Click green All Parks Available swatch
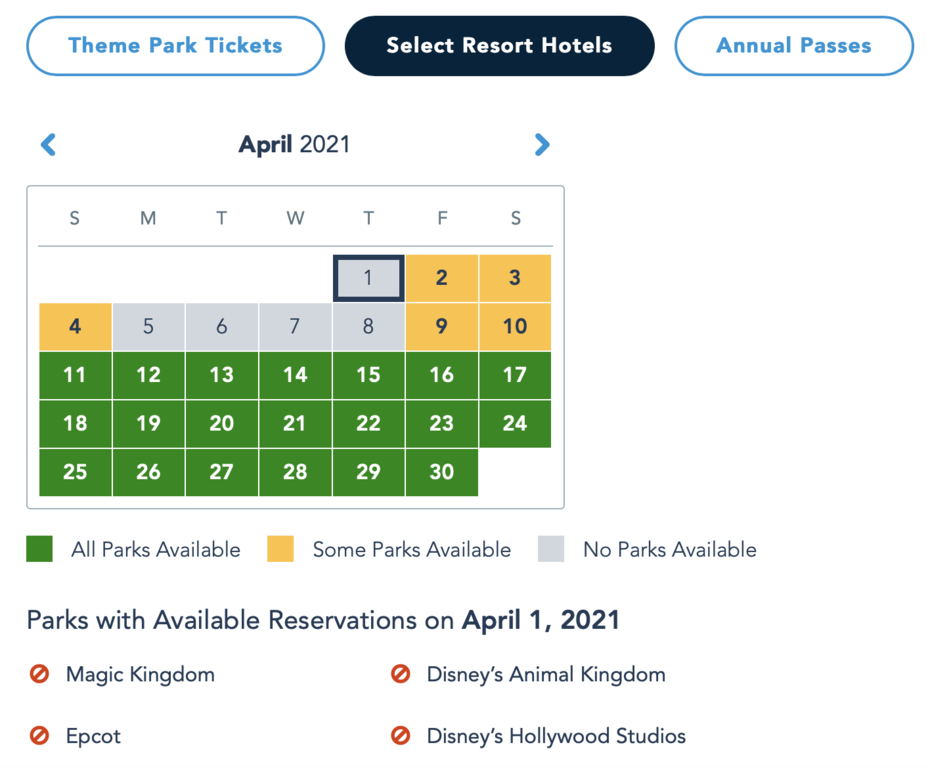 click(x=40, y=549)
